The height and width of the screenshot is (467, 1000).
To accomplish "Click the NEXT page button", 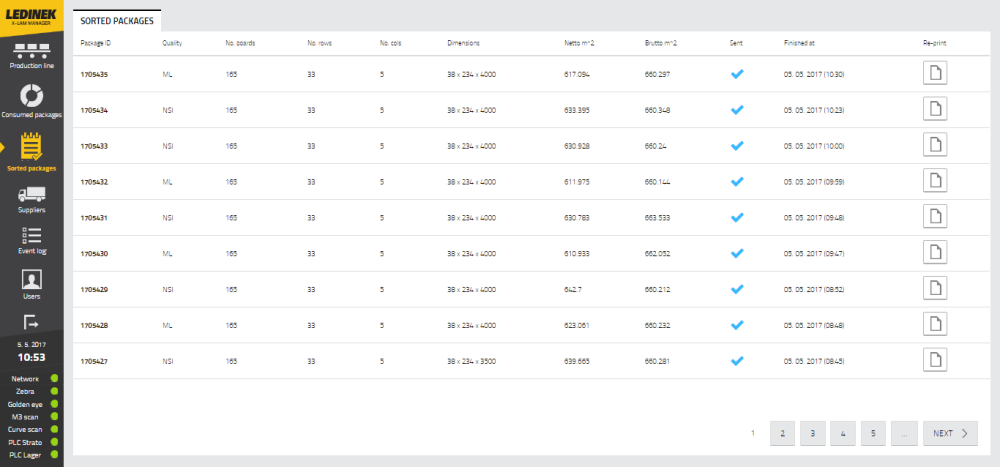I will (x=950, y=433).
